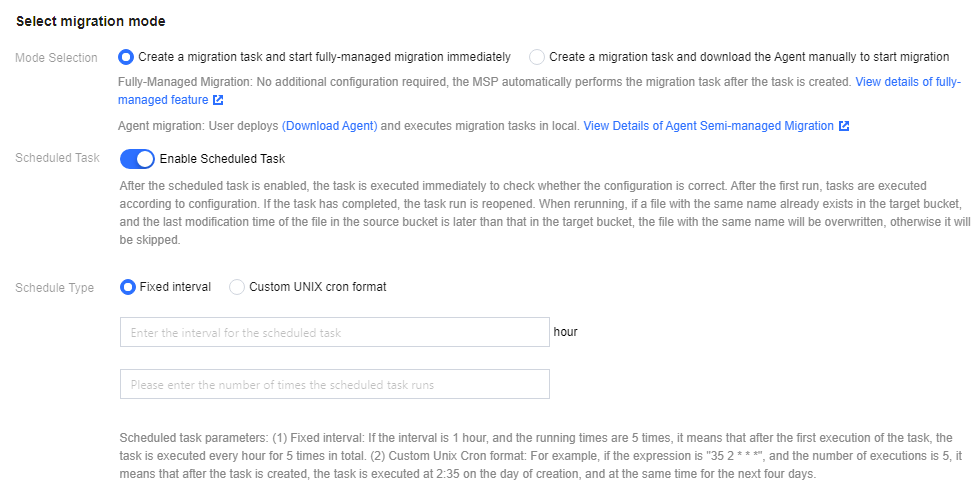Disable the Scheduled Task toggle switch

[x=137, y=159]
